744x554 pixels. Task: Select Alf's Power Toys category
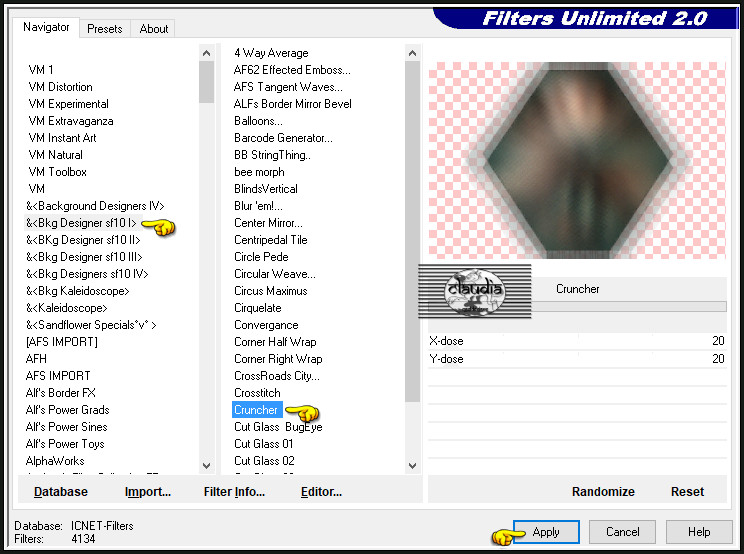65,444
